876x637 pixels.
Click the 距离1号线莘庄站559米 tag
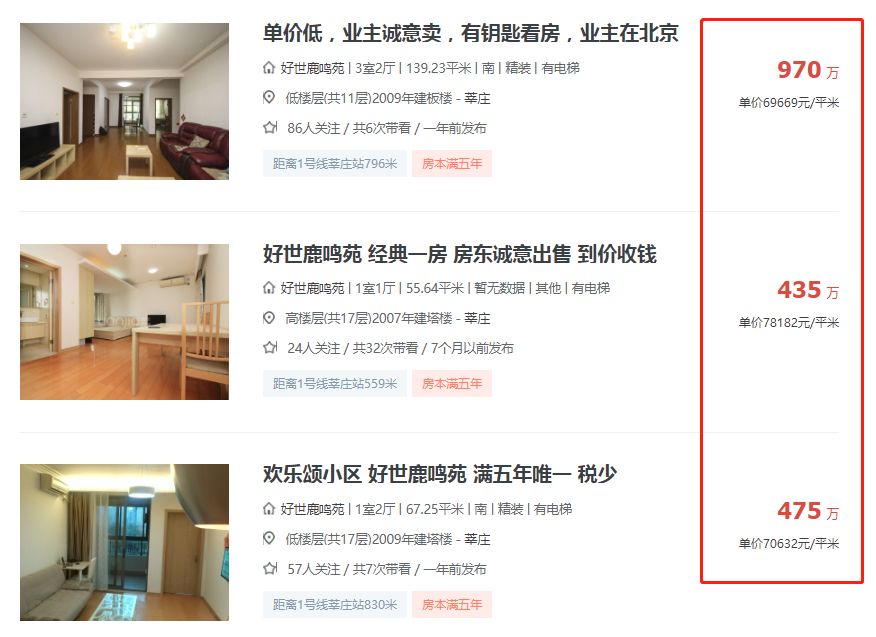[335, 384]
